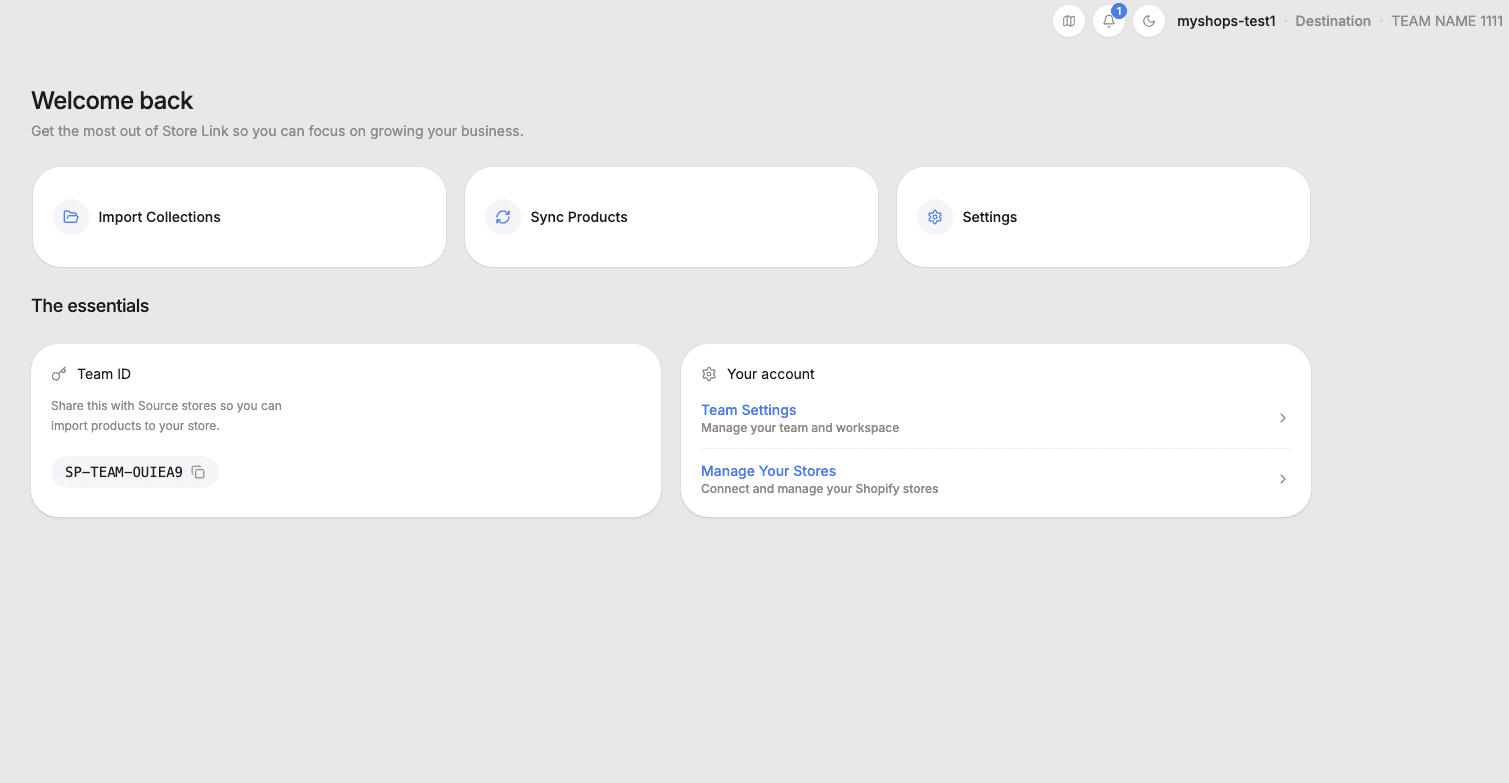
Task: Open the Team Settings link
Action: (x=749, y=410)
